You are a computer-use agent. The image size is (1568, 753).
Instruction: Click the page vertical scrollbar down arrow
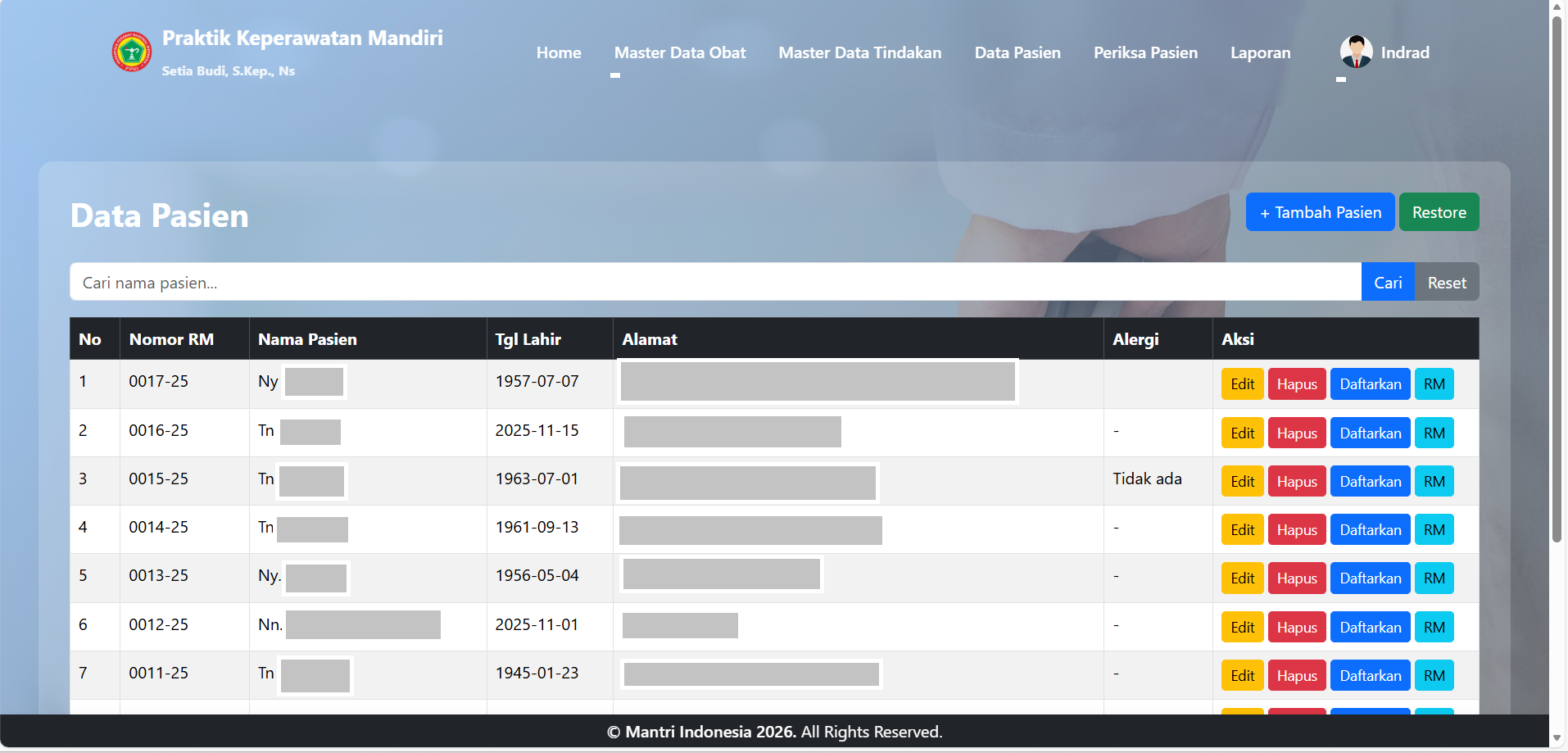tap(1557, 738)
